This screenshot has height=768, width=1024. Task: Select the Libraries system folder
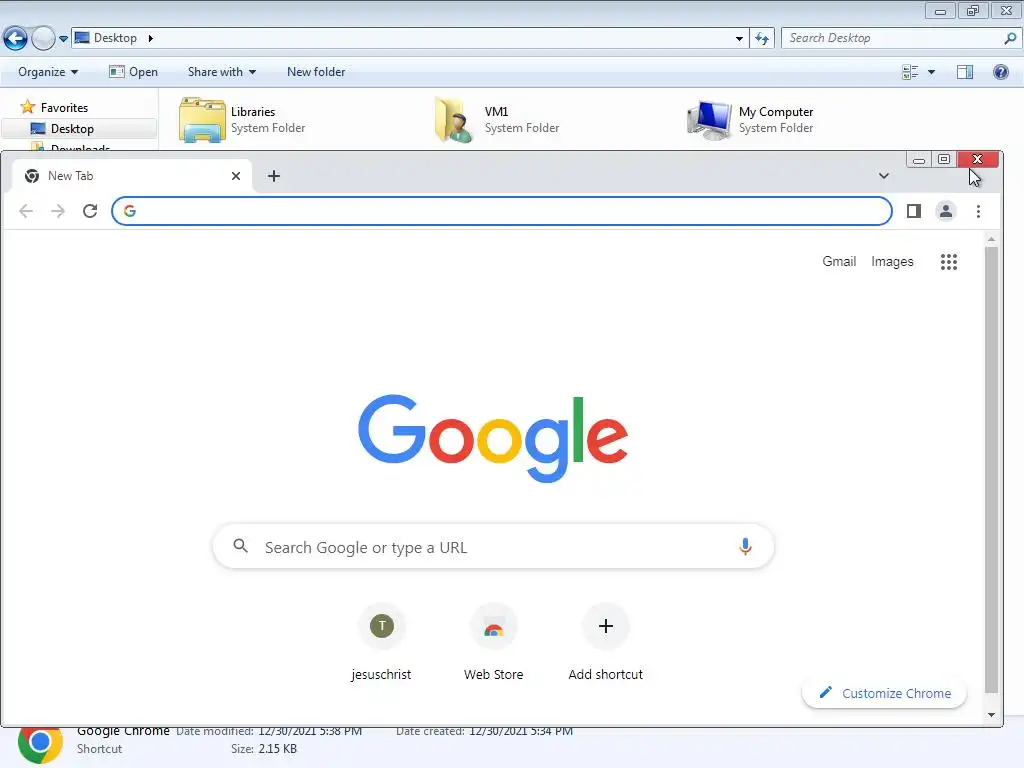(x=243, y=120)
